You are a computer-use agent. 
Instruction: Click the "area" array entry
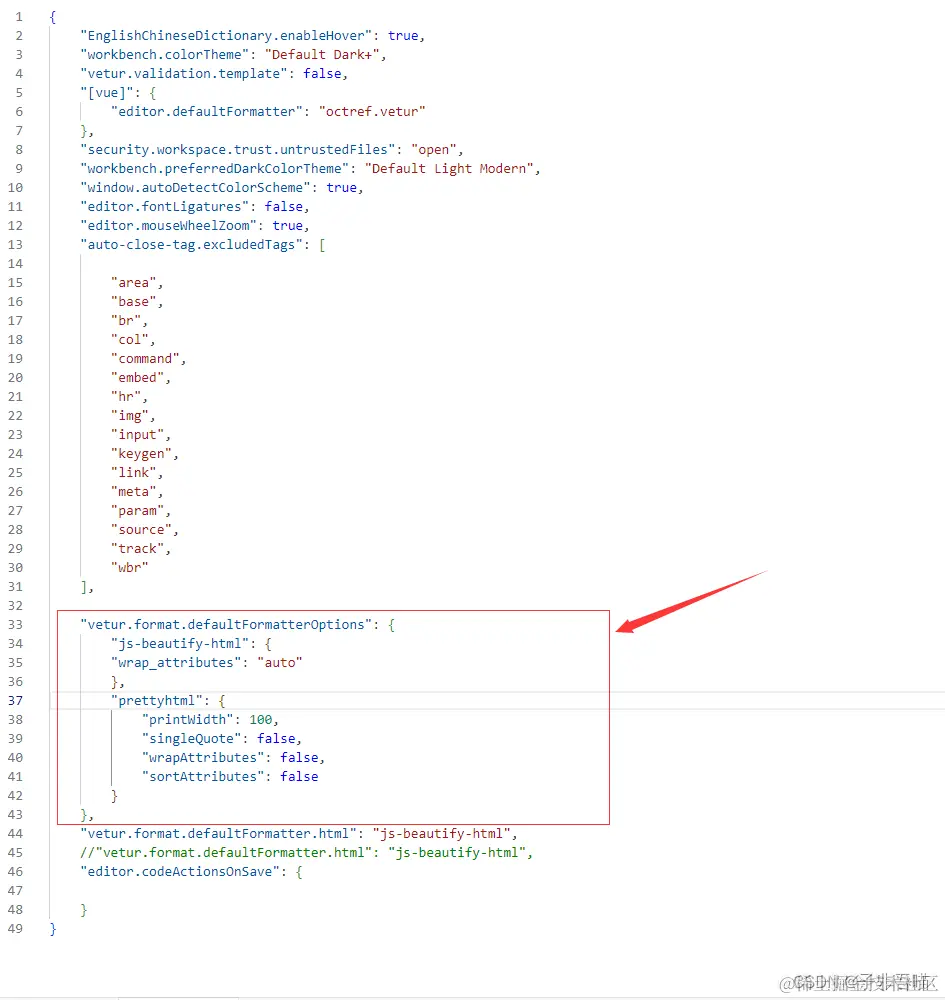(134, 283)
